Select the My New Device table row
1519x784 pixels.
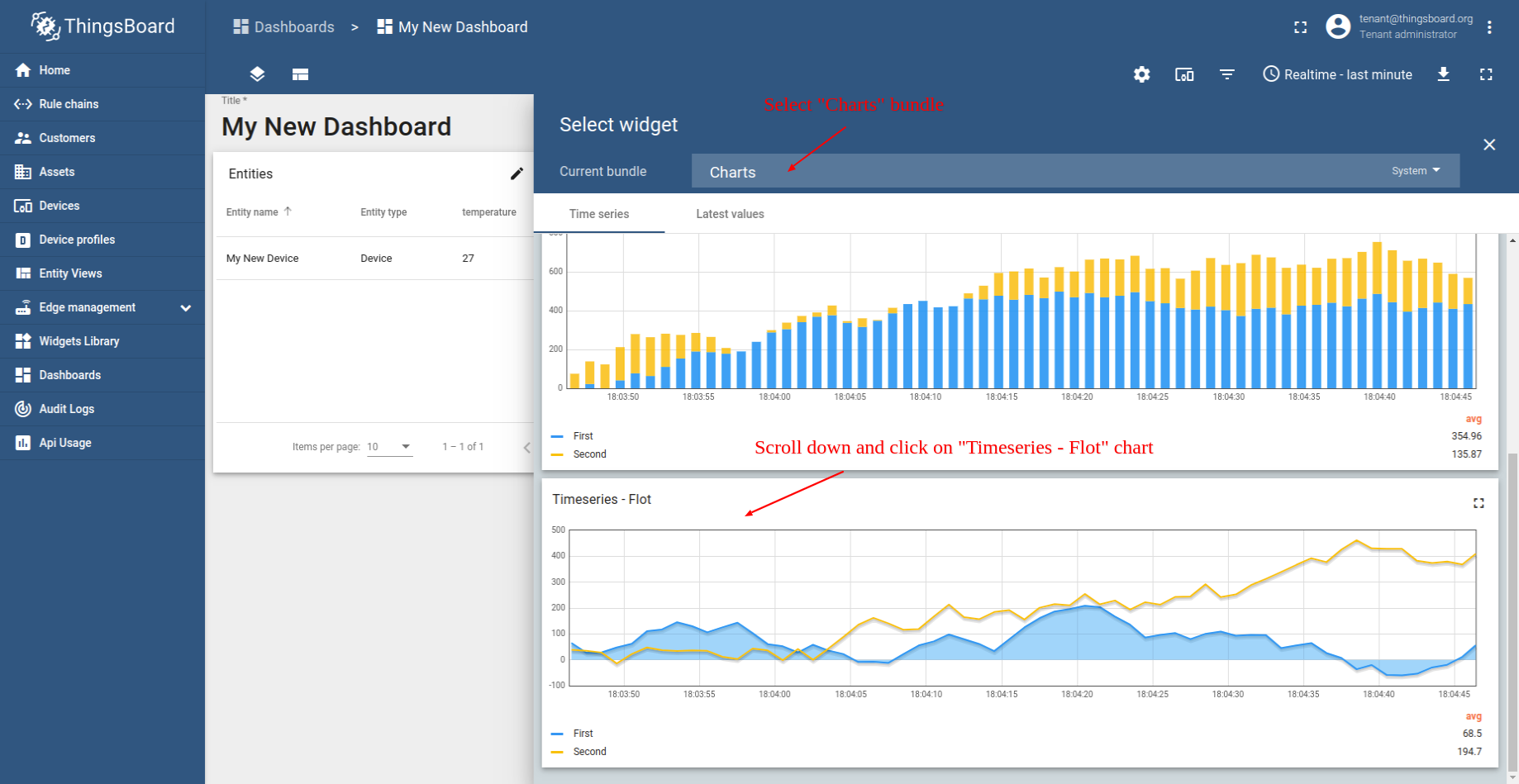[x=374, y=259]
